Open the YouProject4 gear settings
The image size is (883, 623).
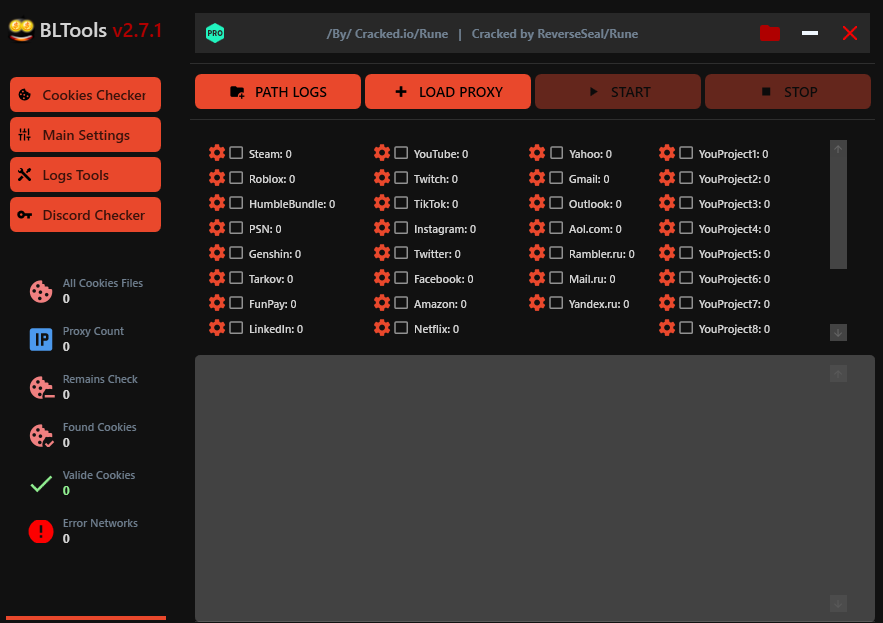(667, 228)
